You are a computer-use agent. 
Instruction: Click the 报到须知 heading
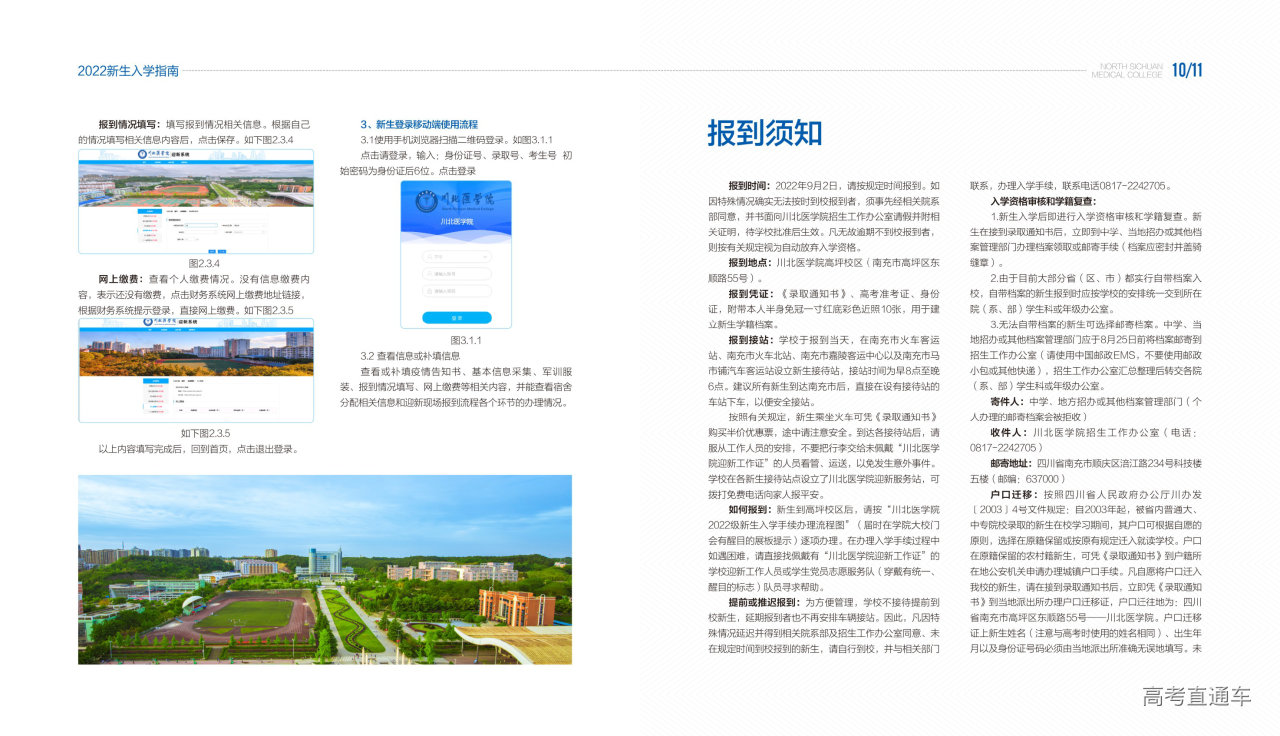(x=764, y=133)
